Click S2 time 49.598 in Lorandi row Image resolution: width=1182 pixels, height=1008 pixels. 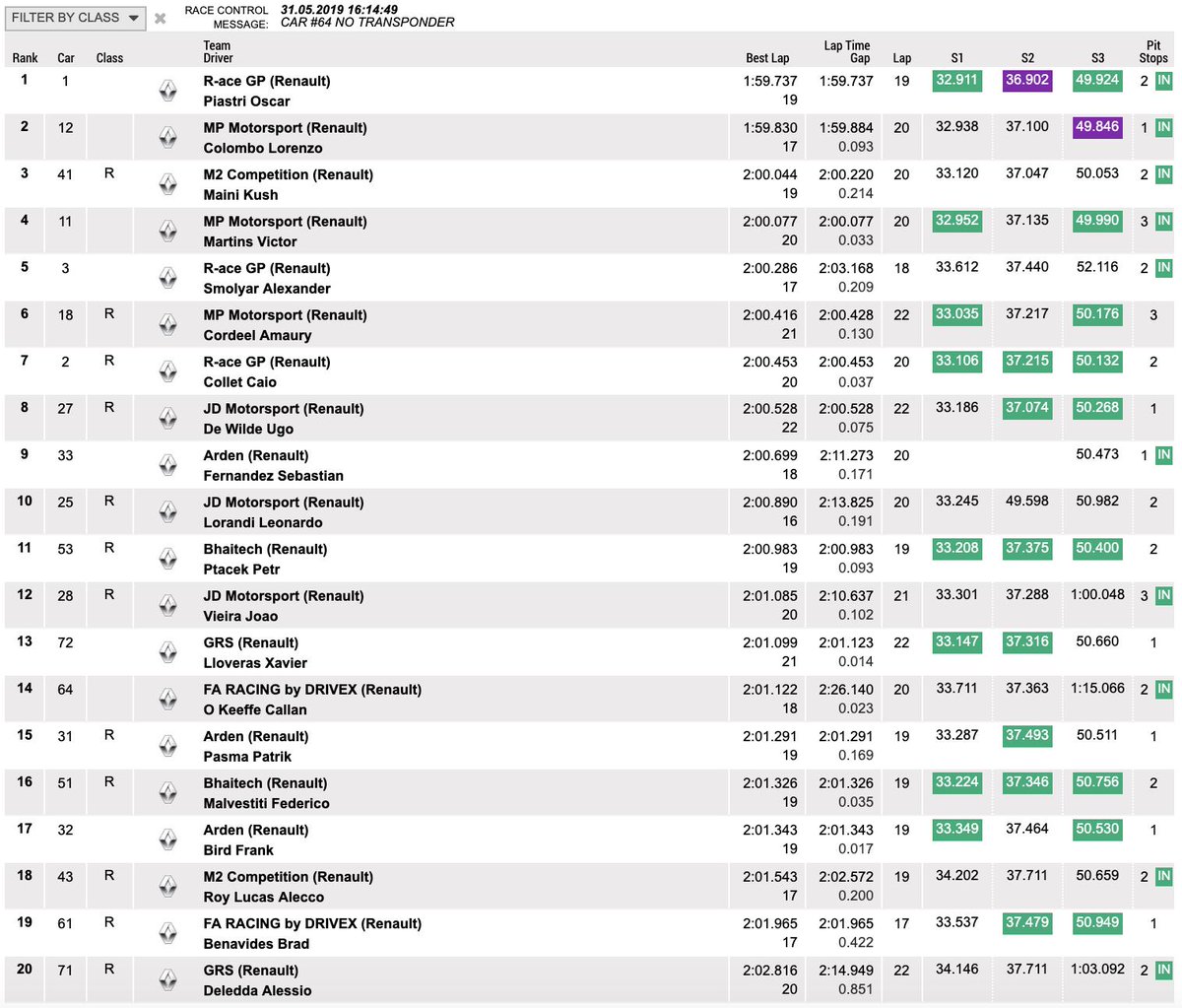click(x=1027, y=502)
